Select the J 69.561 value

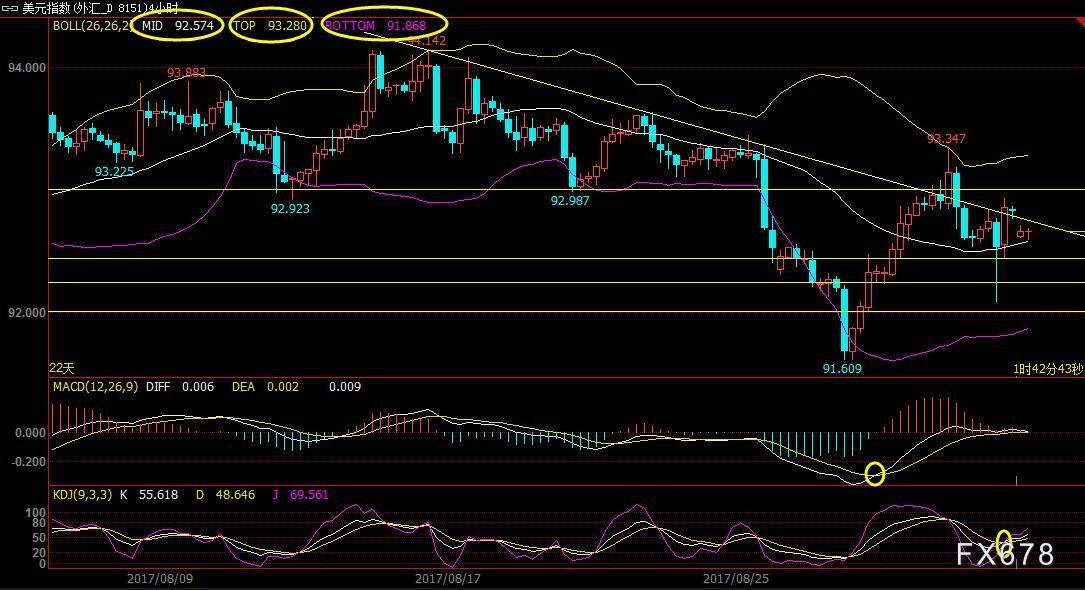[300, 495]
